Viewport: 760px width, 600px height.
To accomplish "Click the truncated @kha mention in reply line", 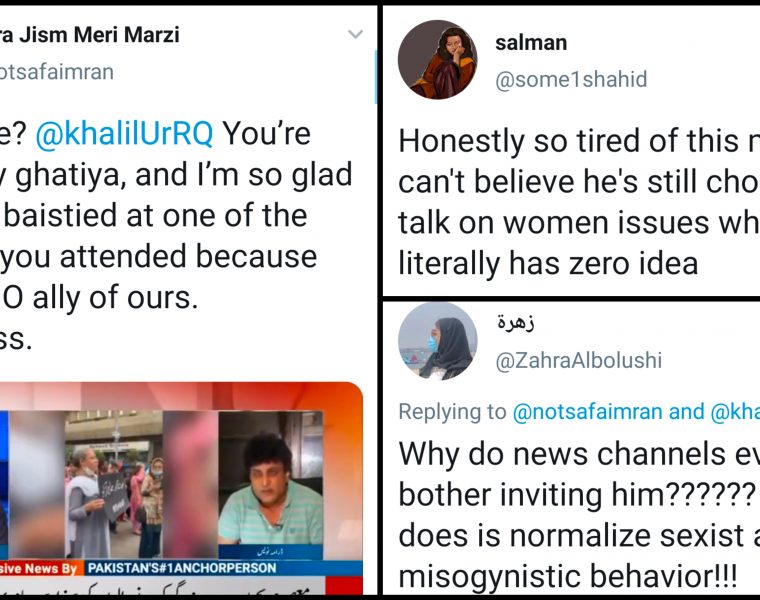I will (x=735, y=411).
